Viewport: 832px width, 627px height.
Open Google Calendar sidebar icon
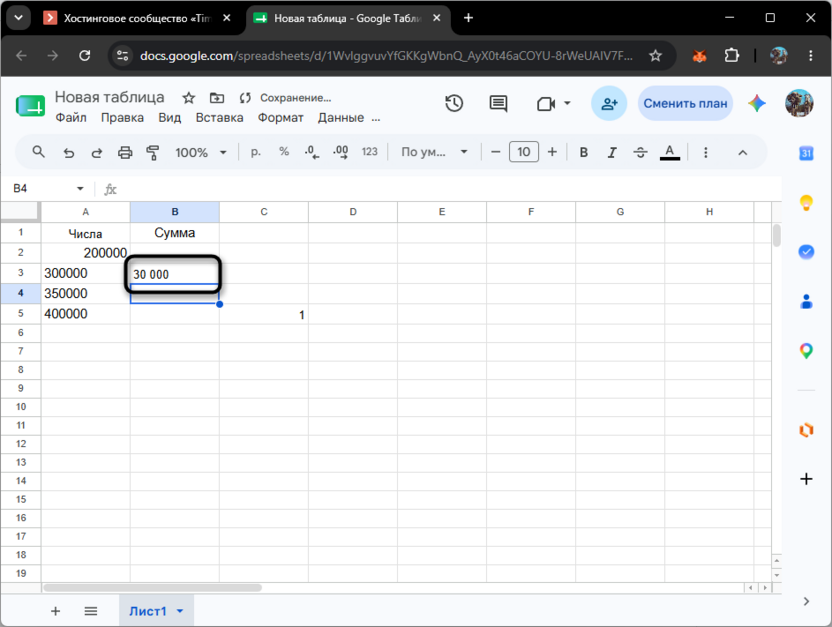[x=806, y=153]
